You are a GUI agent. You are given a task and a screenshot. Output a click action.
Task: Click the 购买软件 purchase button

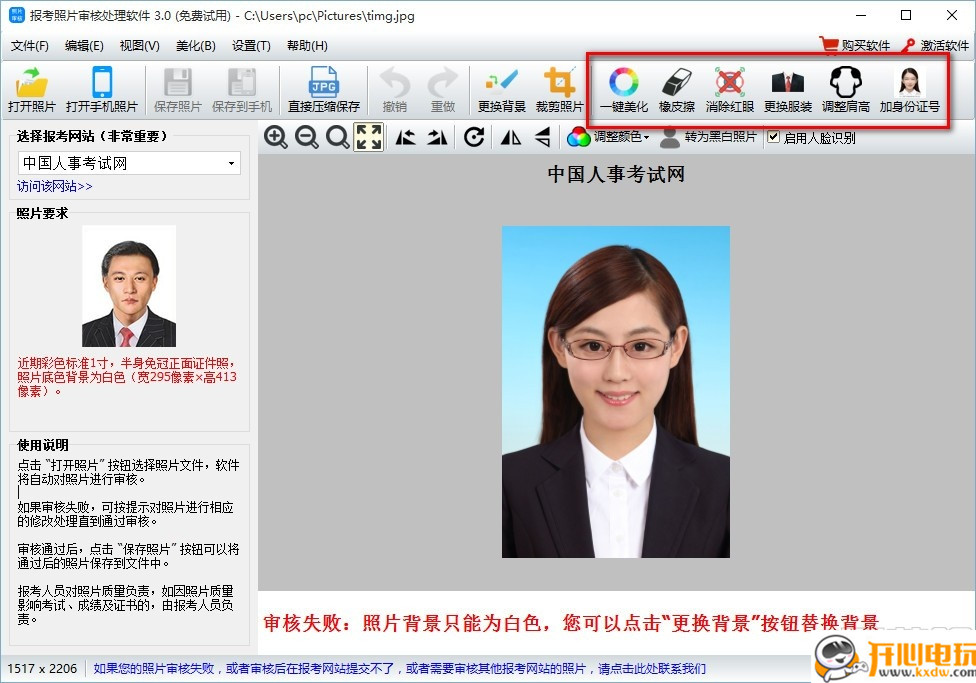click(855, 45)
